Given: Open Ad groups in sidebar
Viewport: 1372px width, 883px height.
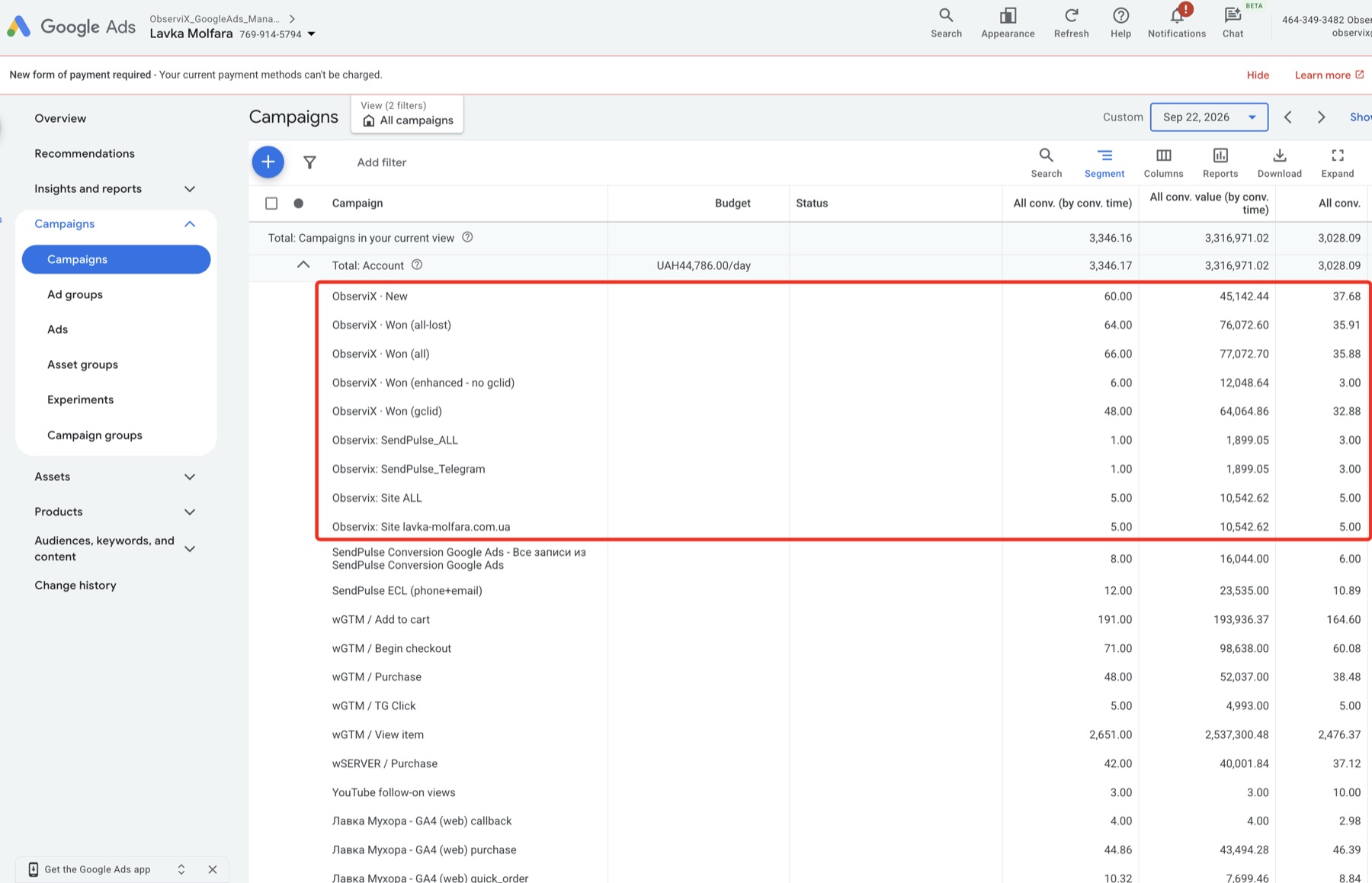Looking at the screenshot, I should [x=75, y=294].
